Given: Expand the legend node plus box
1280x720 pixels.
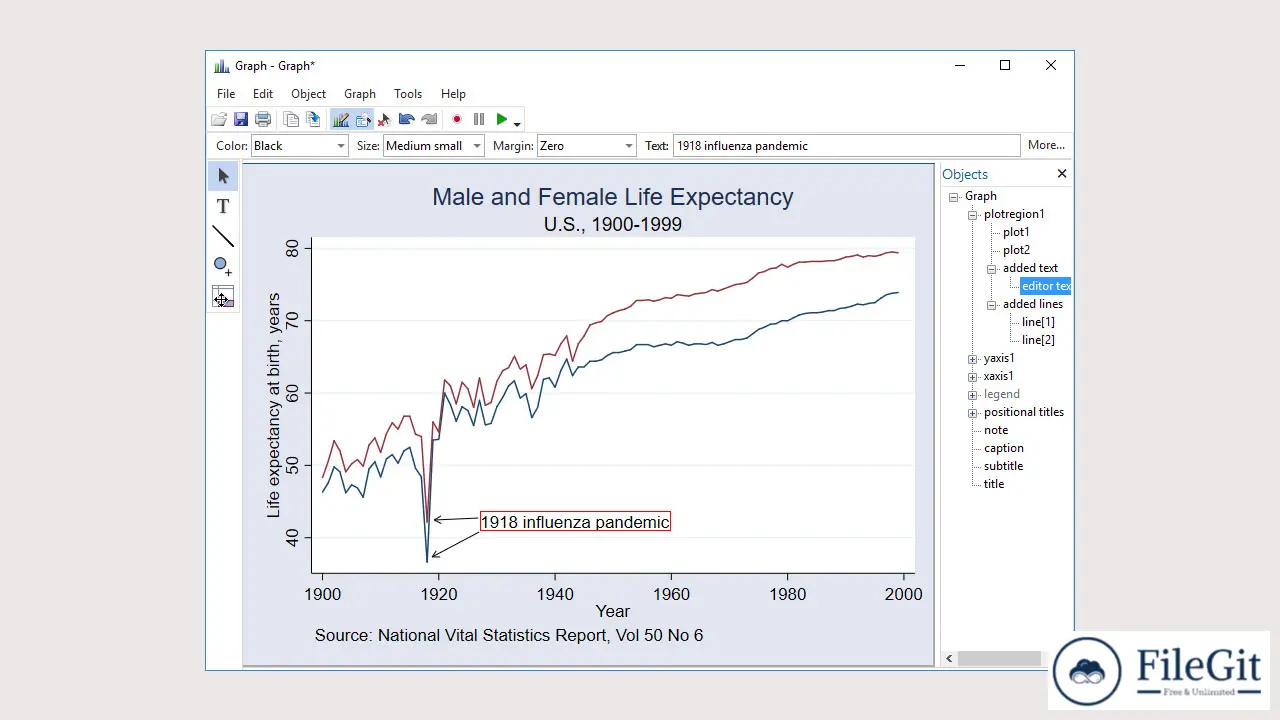Looking at the screenshot, I should tap(973, 395).
